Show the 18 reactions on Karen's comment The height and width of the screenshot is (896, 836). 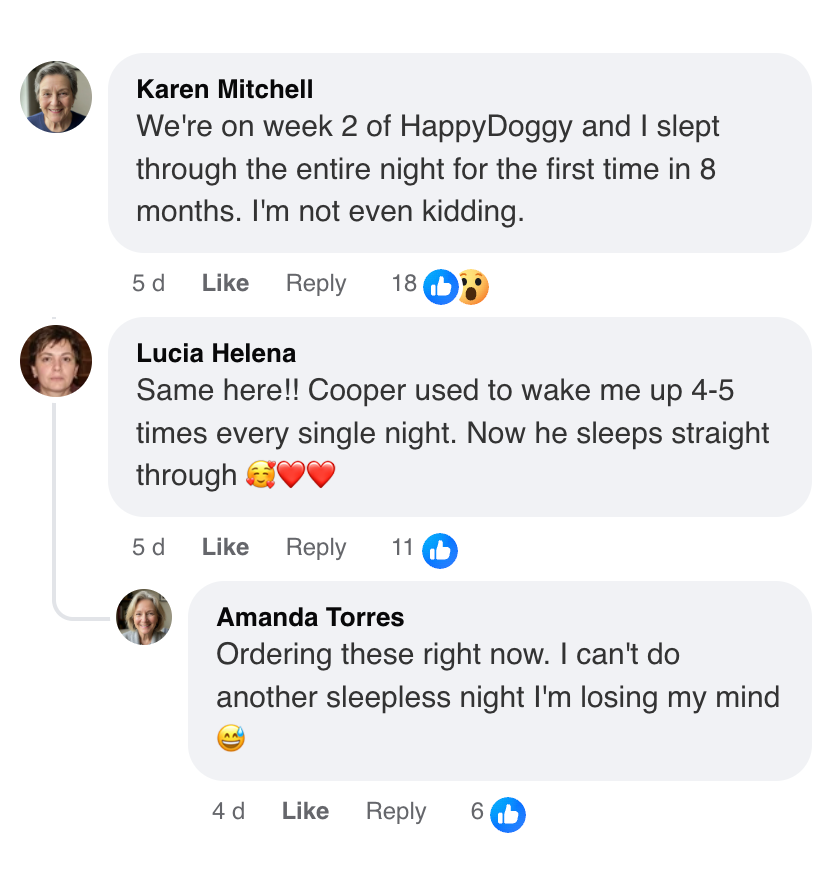point(404,284)
